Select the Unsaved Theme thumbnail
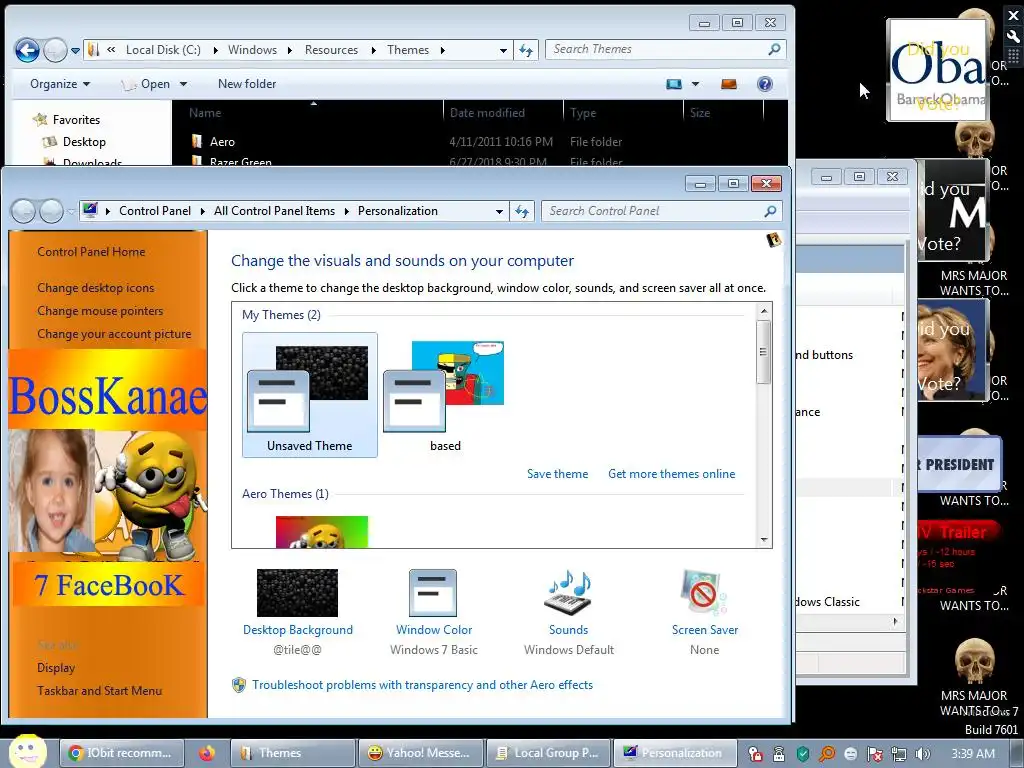Viewport: 1024px width, 768px height. point(310,394)
